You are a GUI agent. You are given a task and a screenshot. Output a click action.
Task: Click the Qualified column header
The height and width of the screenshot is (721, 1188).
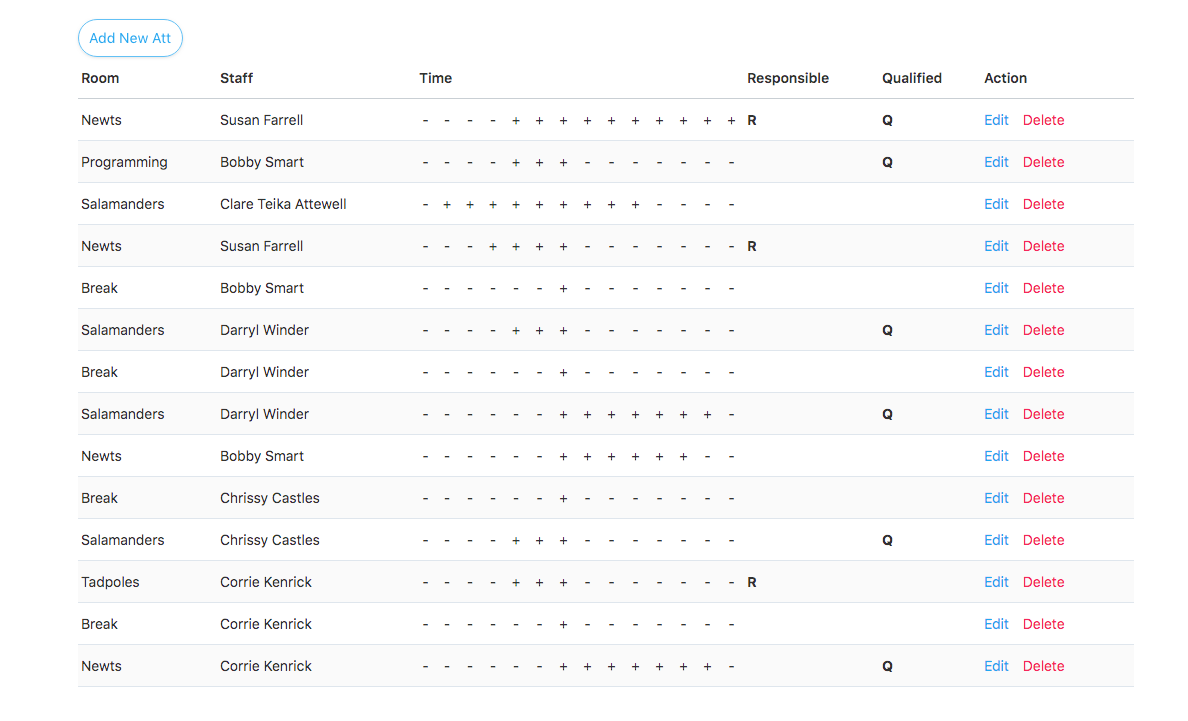[x=911, y=78]
